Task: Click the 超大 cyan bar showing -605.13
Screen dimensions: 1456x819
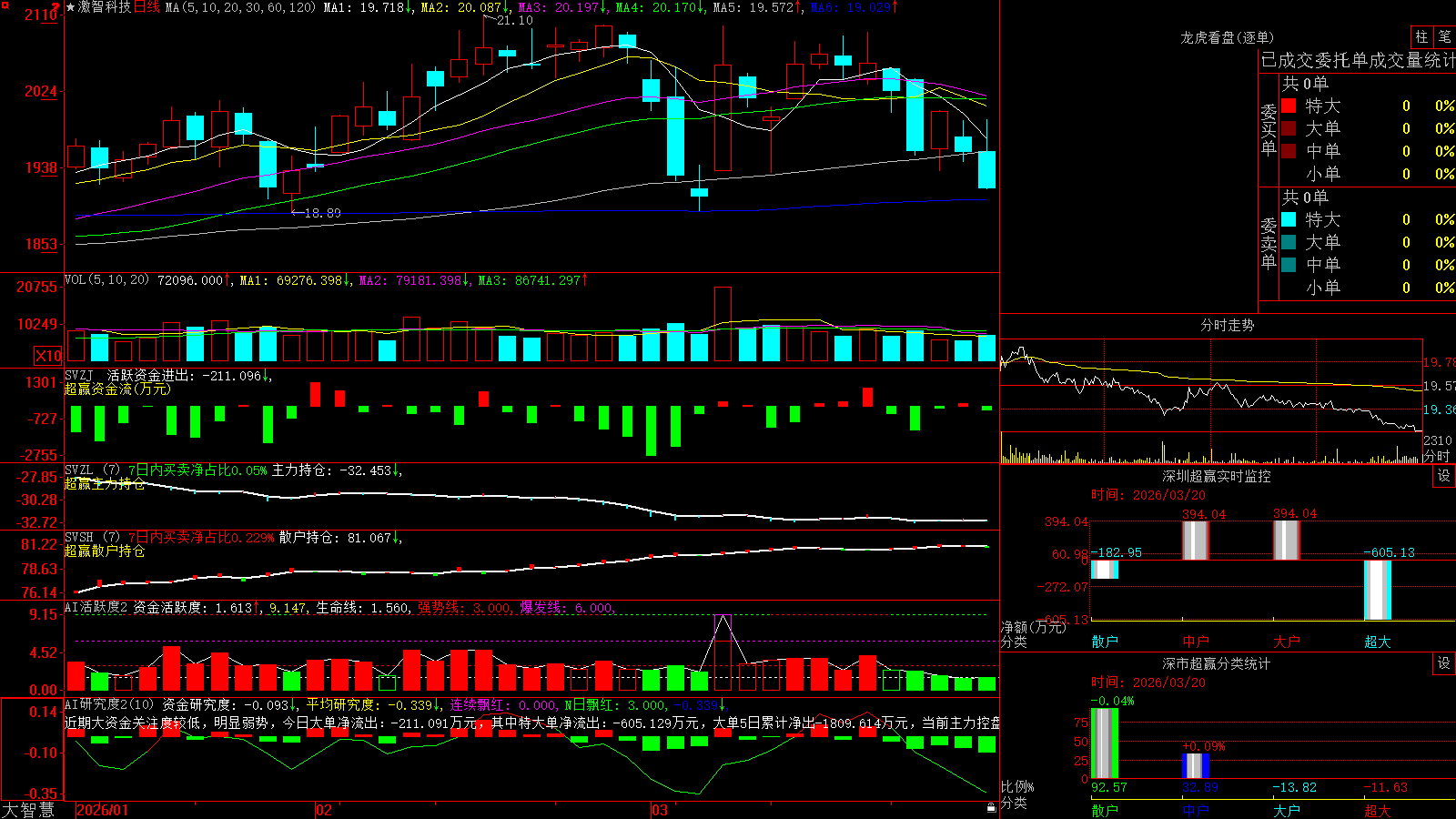Action: [x=1378, y=590]
